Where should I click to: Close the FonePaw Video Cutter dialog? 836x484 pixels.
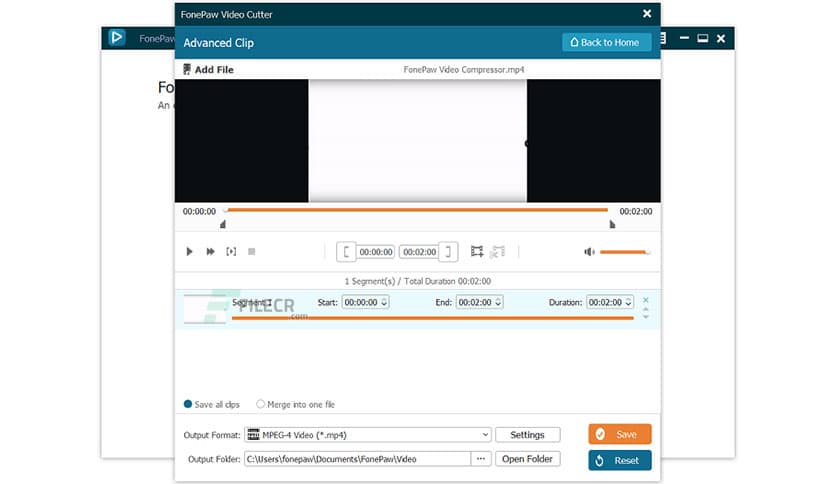click(x=647, y=14)
